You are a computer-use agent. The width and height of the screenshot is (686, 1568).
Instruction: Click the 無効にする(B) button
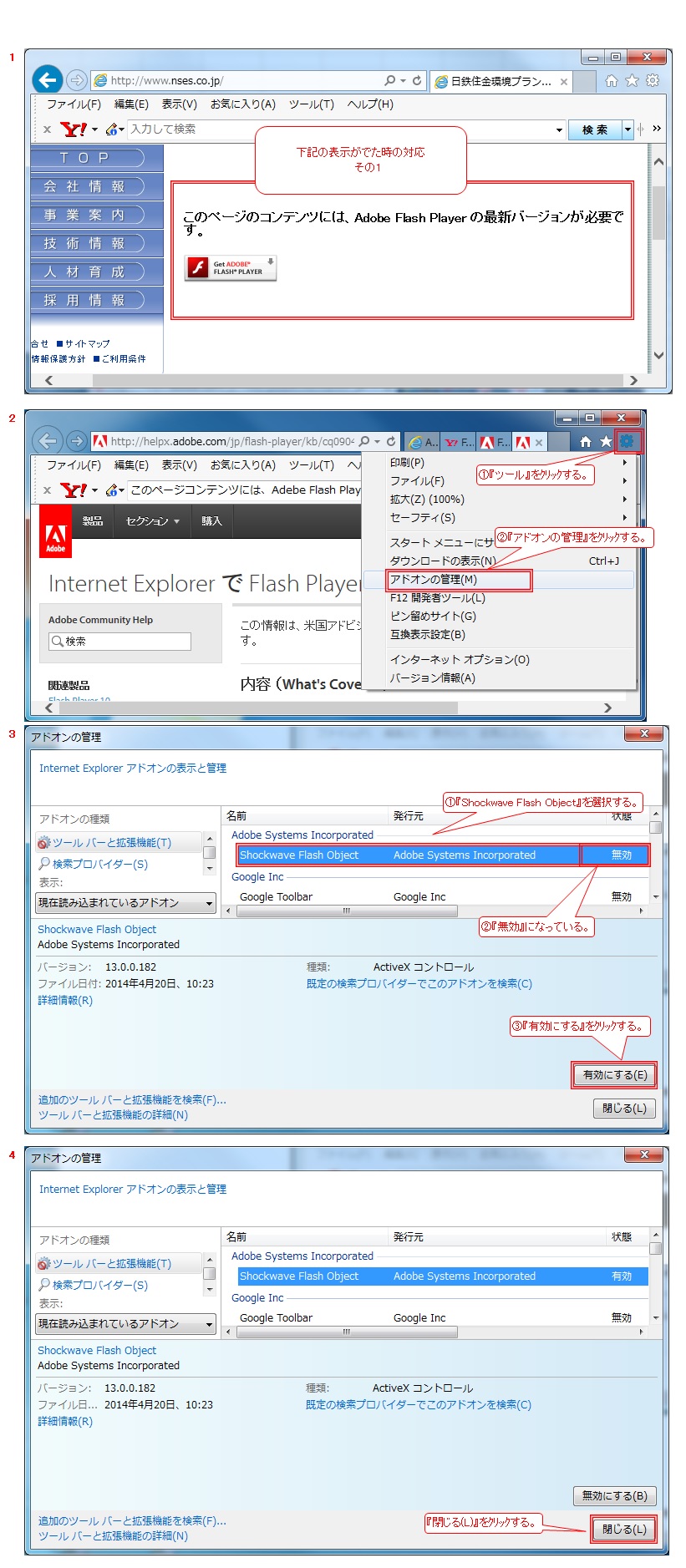(615, 1496)
